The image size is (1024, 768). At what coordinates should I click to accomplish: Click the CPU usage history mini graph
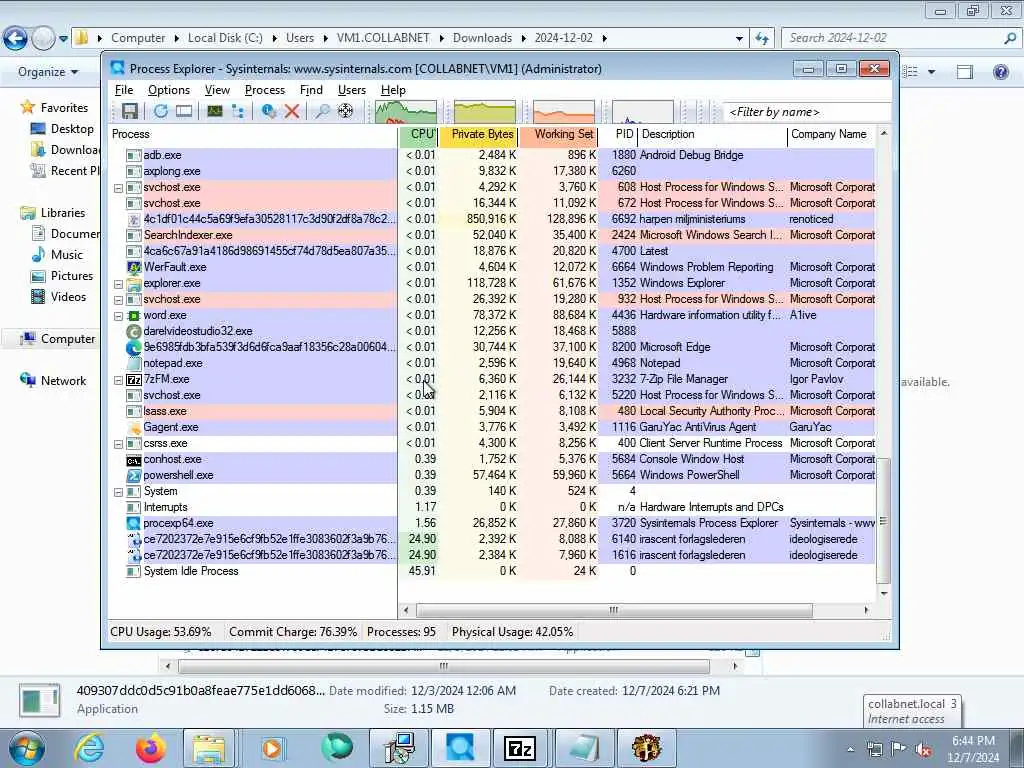(406, 112)
